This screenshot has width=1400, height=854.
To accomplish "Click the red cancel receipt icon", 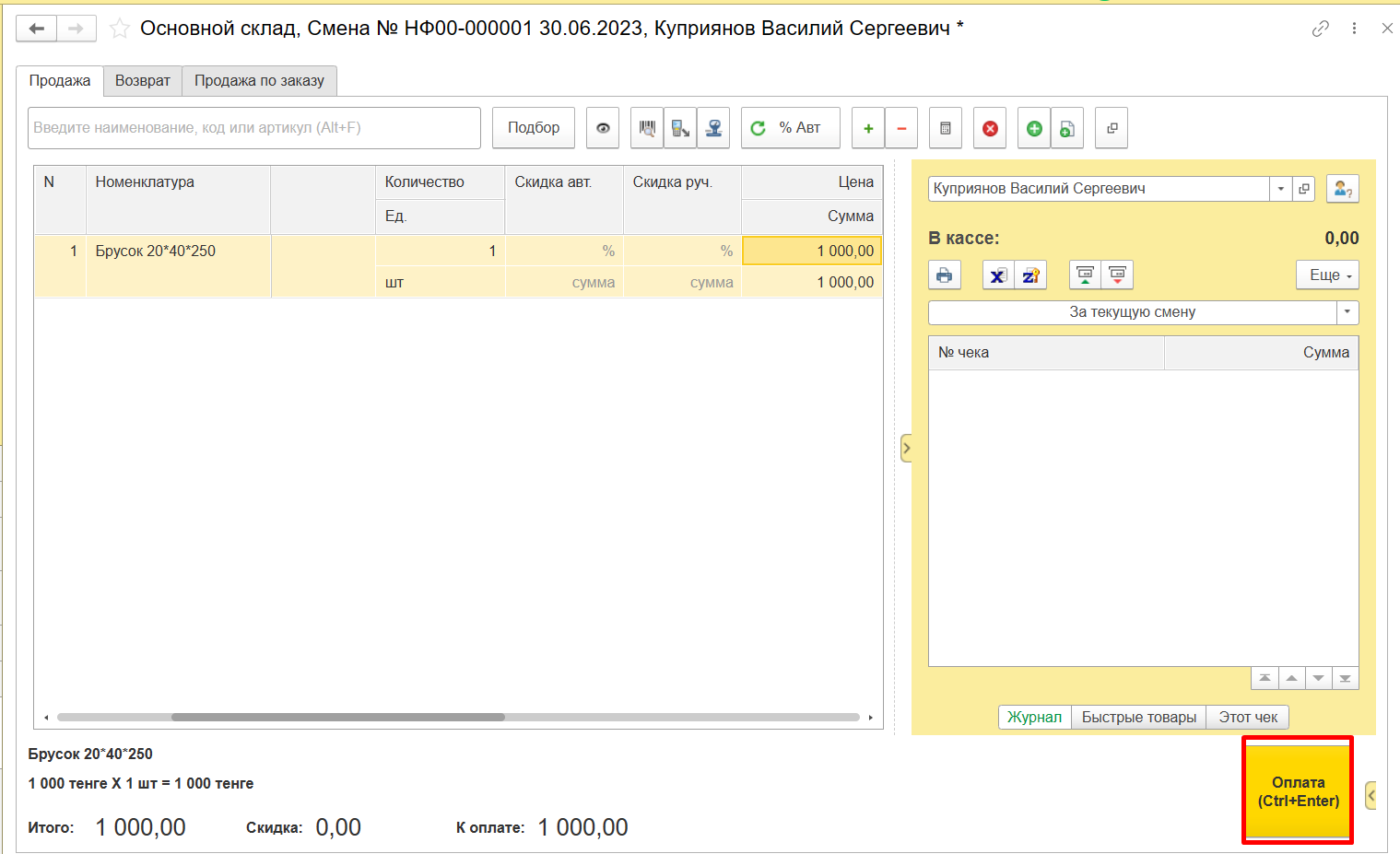I will click(x=990, y=128).
